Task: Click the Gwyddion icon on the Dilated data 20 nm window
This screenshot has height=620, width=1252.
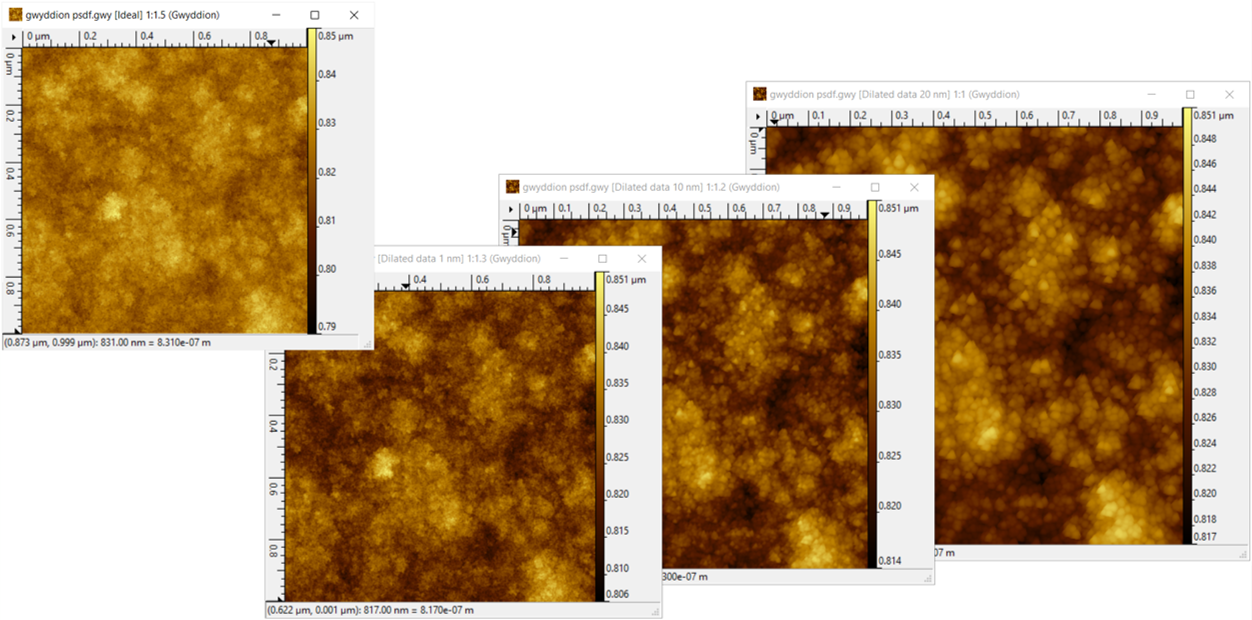Action: pyautogui.click(x=758, y=94)
